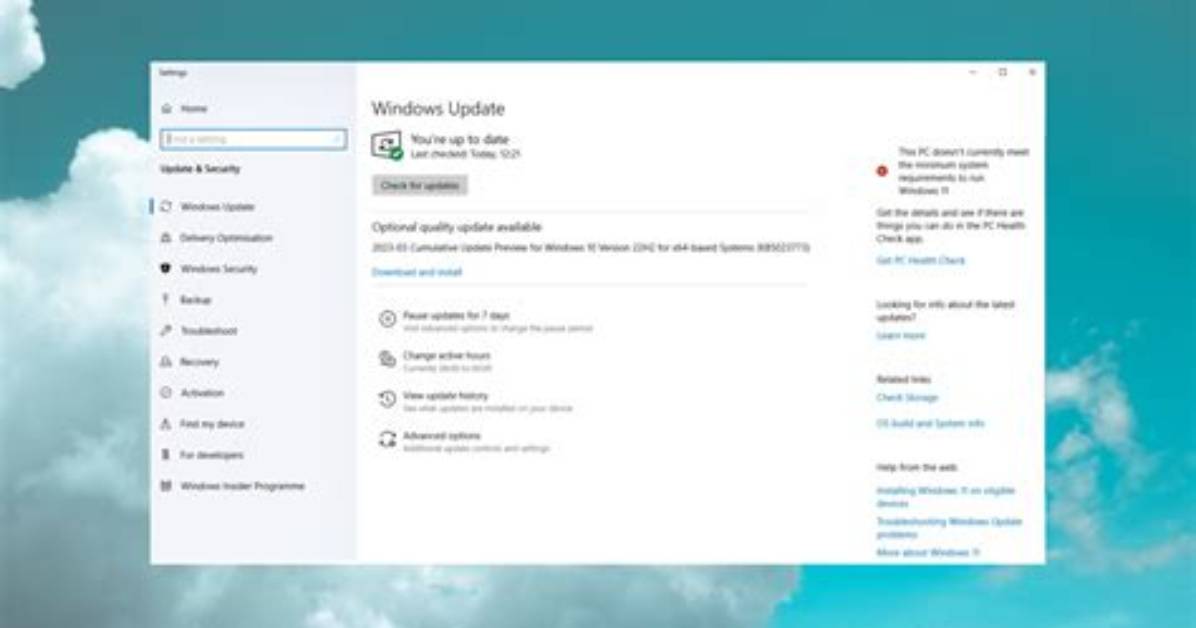
Task: Click the up-to-date status icon
Action: (x=387, y=145)
